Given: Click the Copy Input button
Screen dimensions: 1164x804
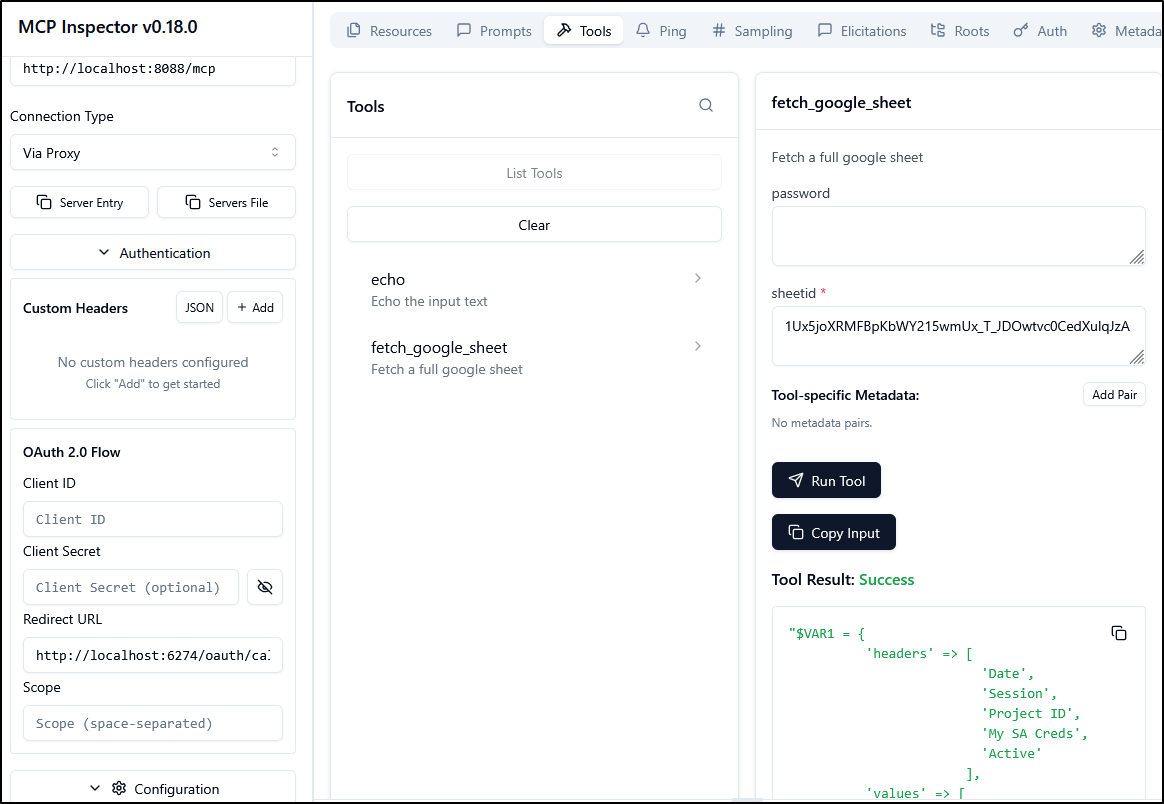Looking at the screenshot, I should pyautogui.click(x=833, y=533).
